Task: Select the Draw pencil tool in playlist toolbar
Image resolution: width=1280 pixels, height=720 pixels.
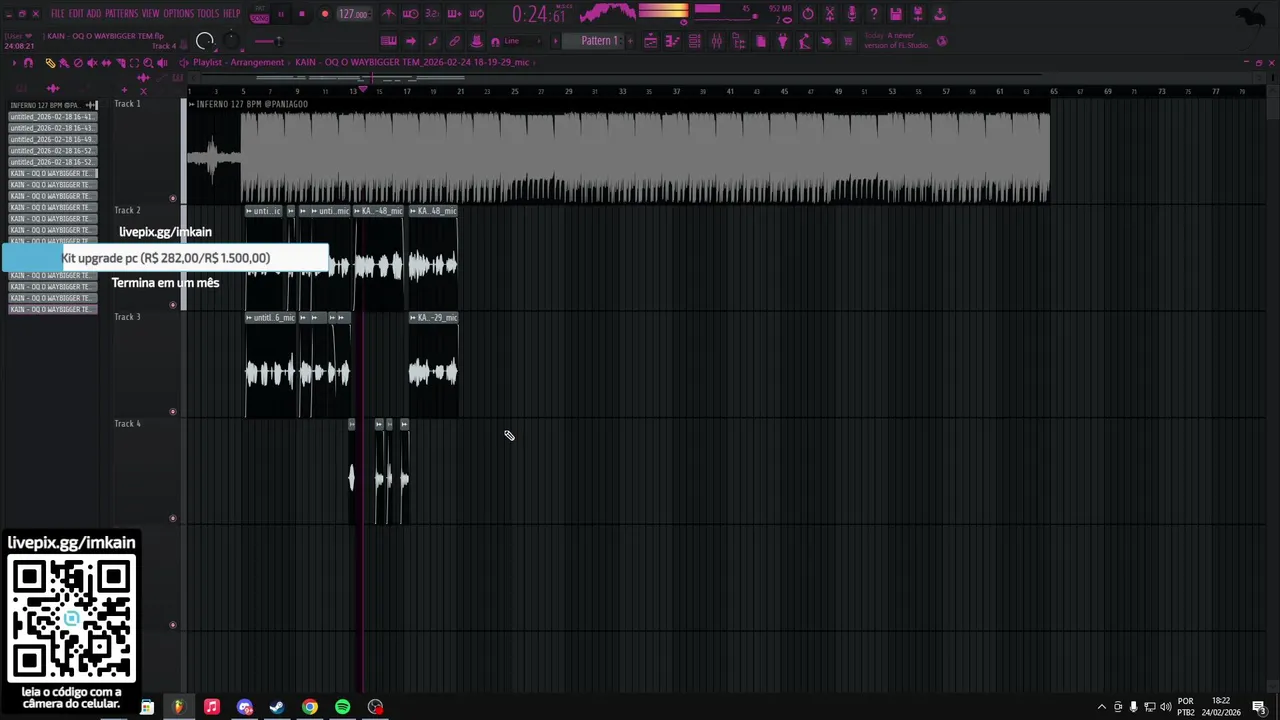Action: (50, 63)
